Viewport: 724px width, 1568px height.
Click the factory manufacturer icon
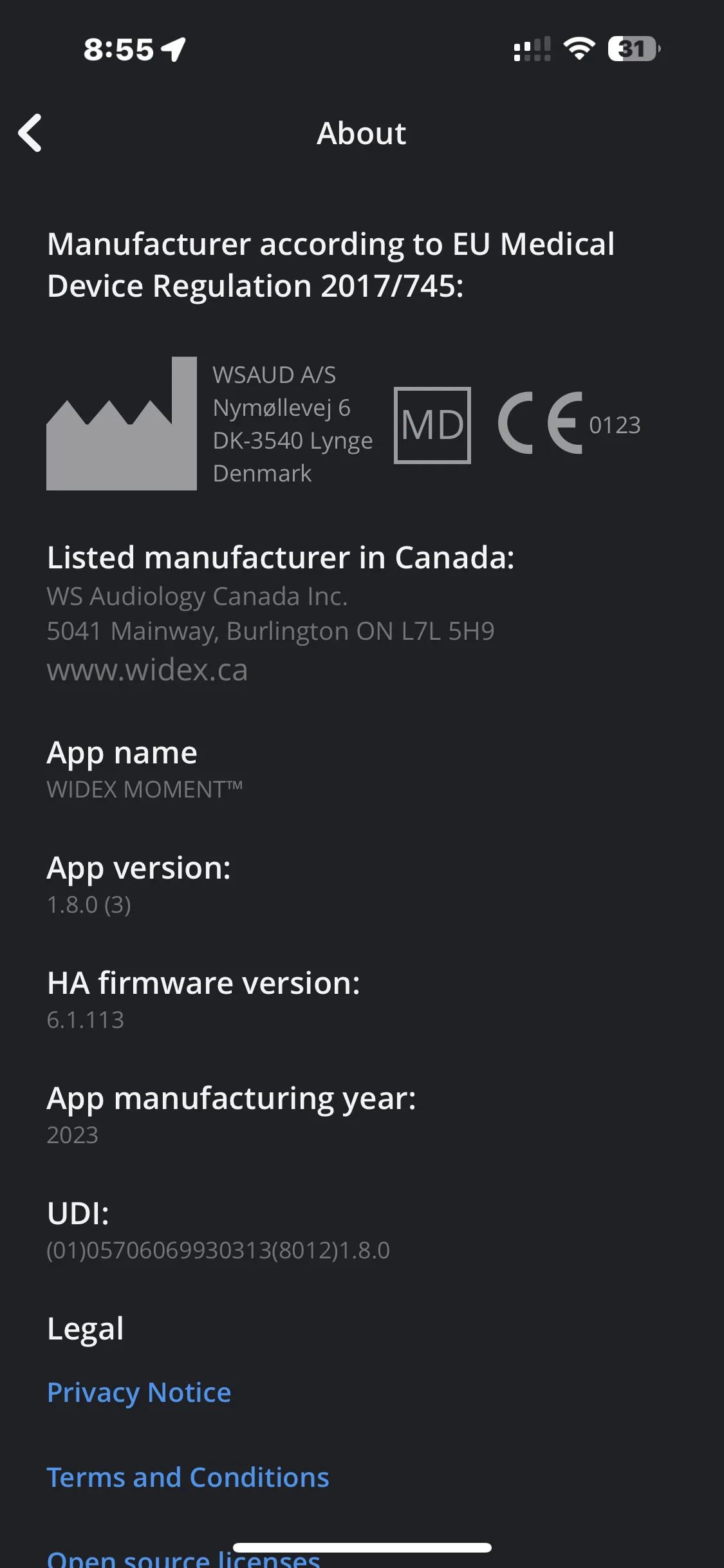pos(122,424)
